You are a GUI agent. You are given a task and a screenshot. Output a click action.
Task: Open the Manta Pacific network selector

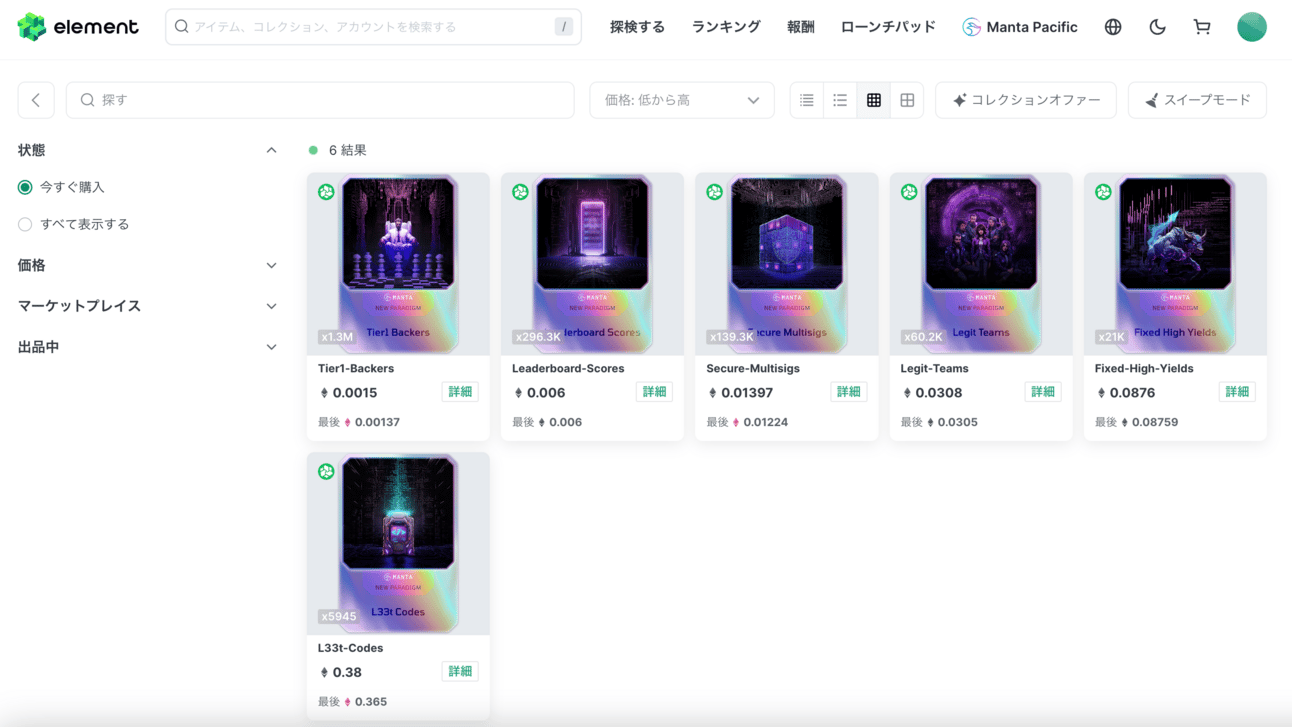[x=1020, y=27]
